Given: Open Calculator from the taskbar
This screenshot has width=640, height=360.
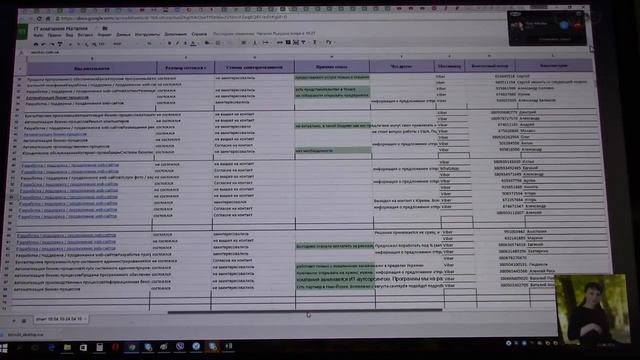Looking at the screenshot, I should (x=99, y=347).
